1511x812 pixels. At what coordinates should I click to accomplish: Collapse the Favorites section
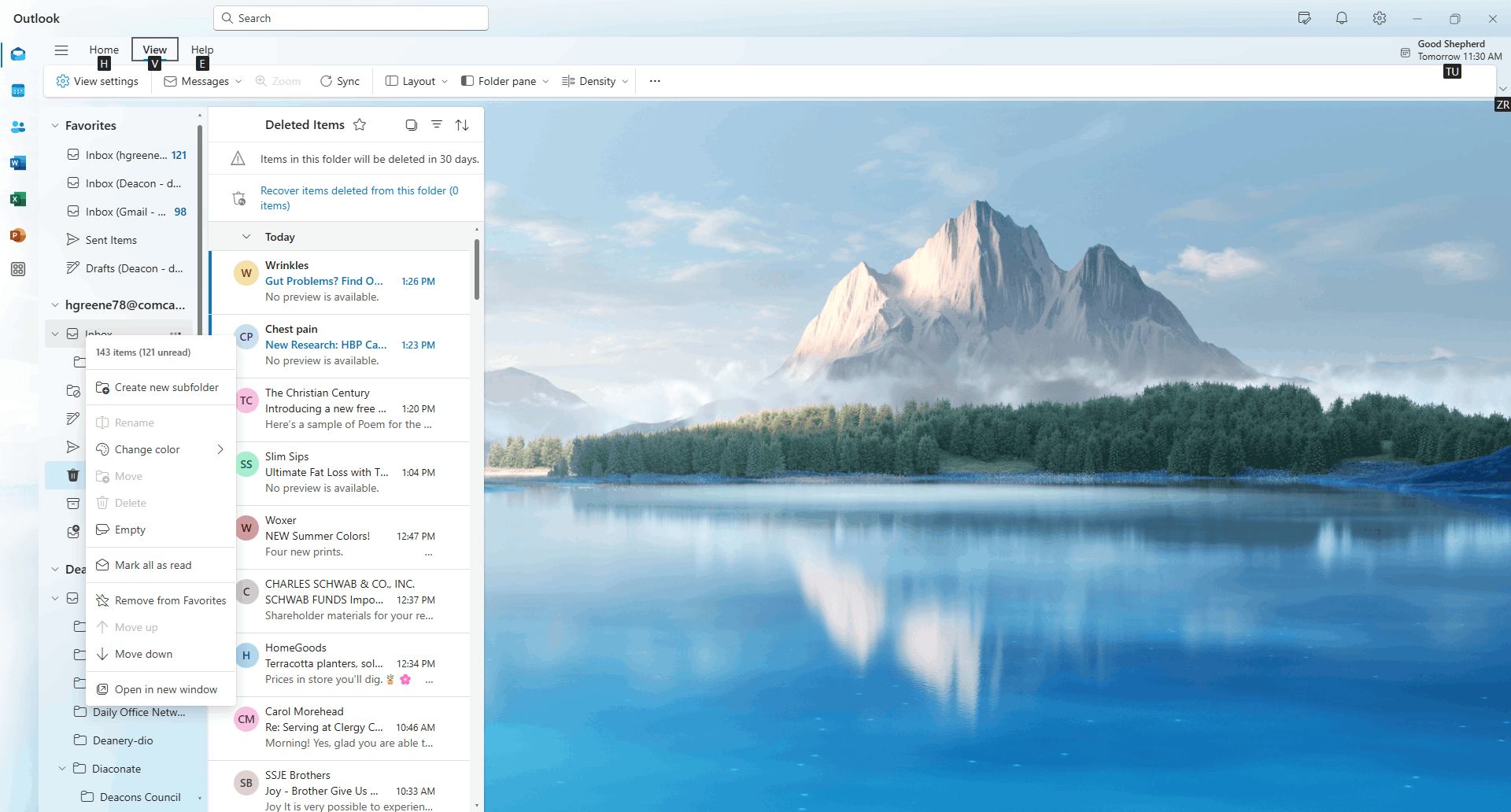pyautogui.click(x=54, y=124)
